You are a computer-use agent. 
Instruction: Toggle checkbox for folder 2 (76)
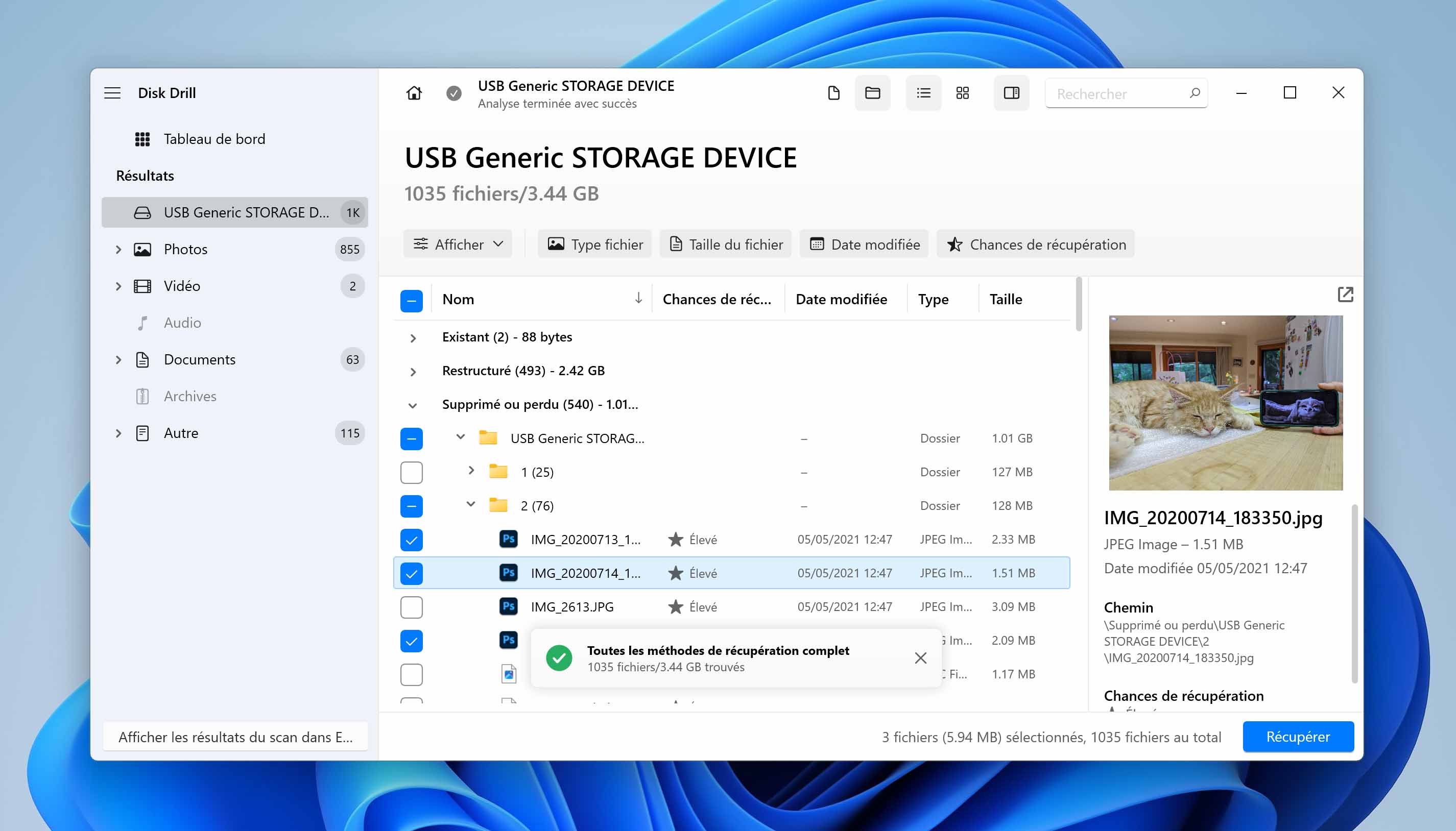[x=411, y=506]
